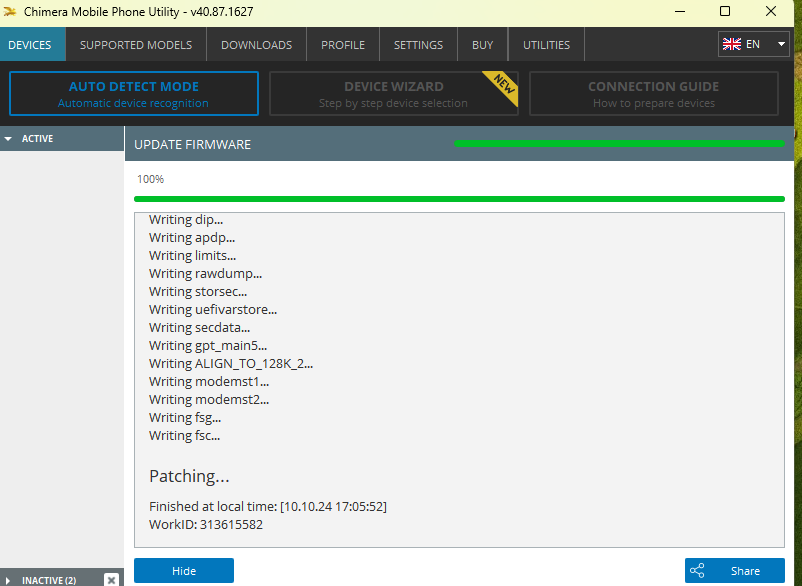Click the 100% progress label
The height and width of the screenshot is (586, 802).
150,179
